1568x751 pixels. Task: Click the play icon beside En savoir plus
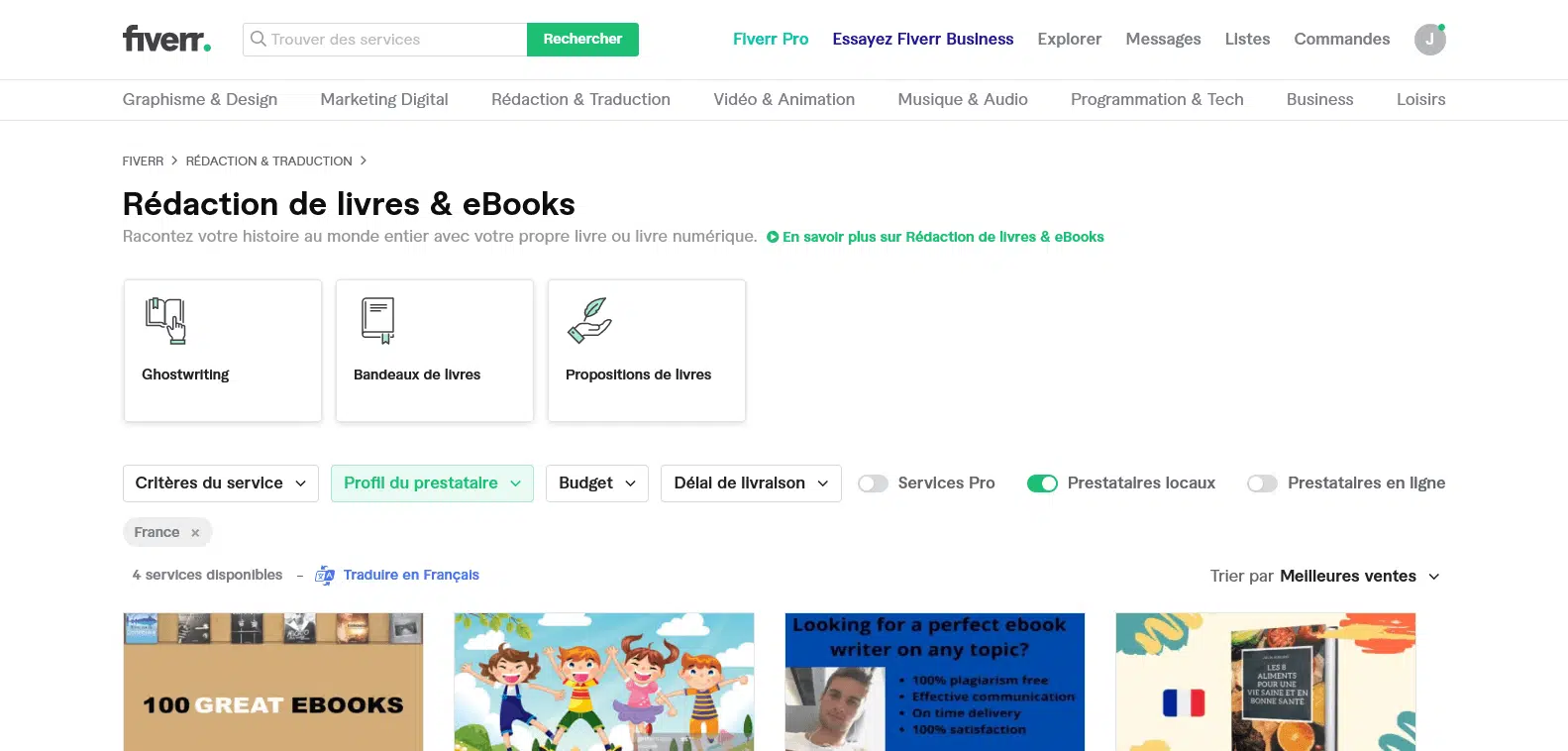point(773,237)
